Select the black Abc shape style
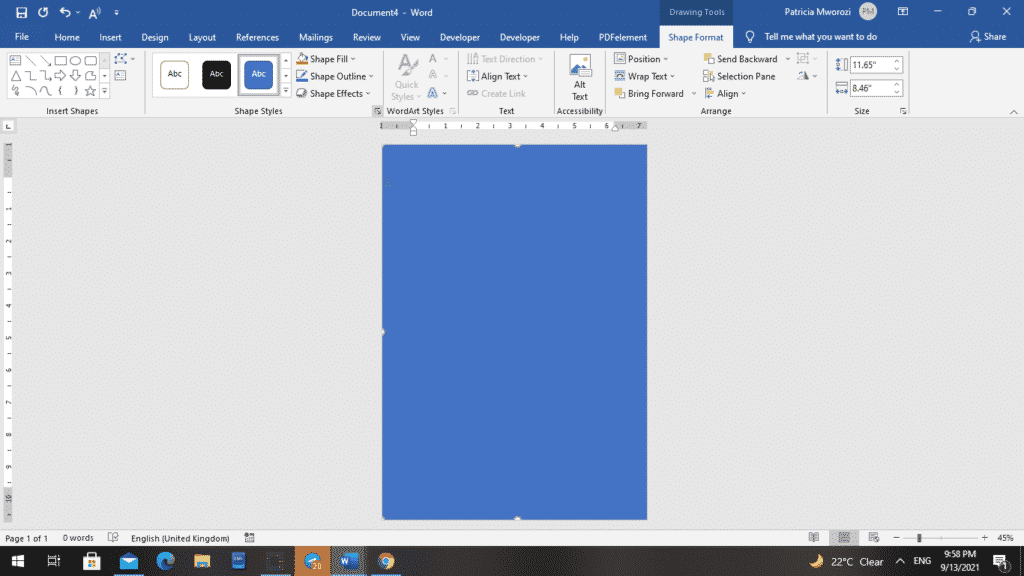 (216, 75)
